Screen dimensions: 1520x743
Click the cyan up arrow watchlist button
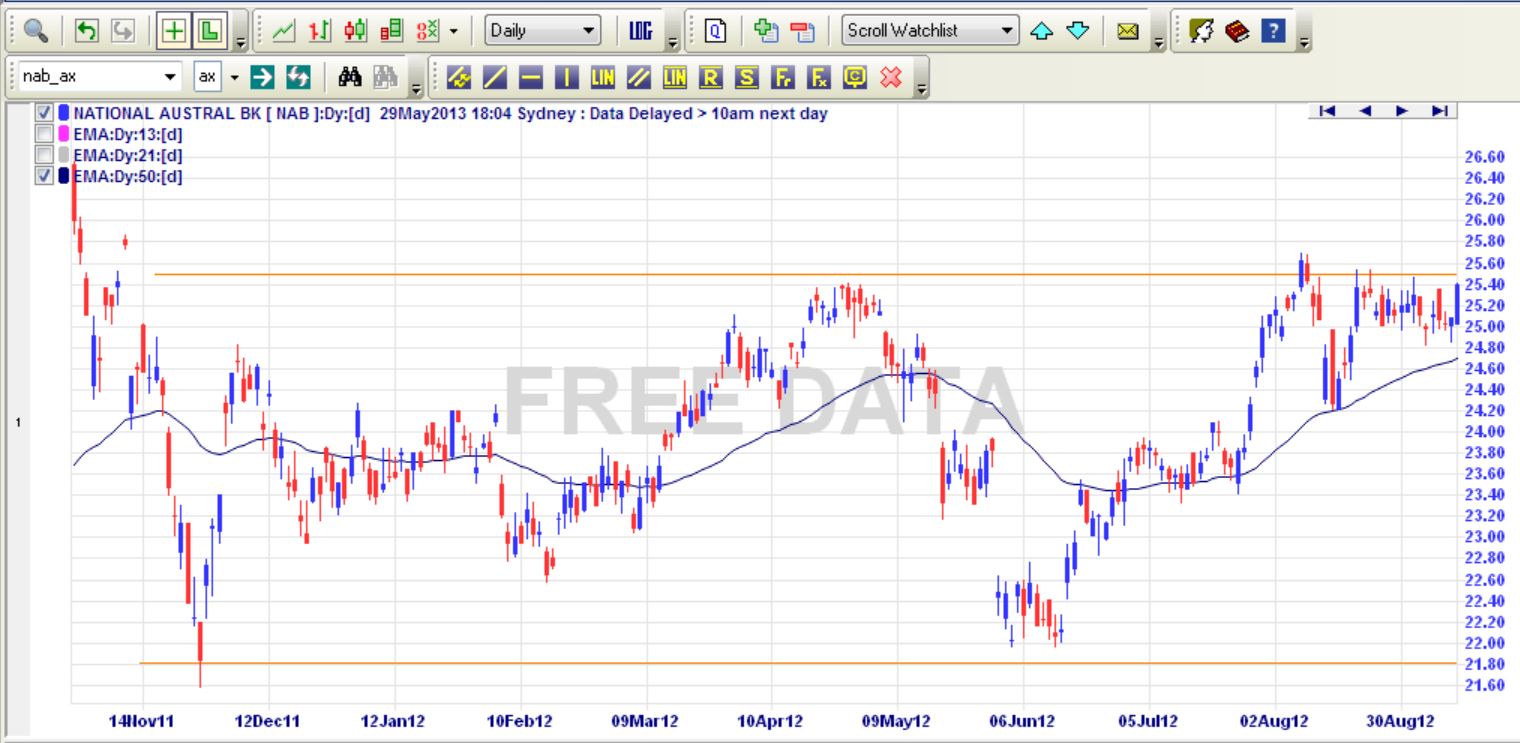[x=1042, y=31]
